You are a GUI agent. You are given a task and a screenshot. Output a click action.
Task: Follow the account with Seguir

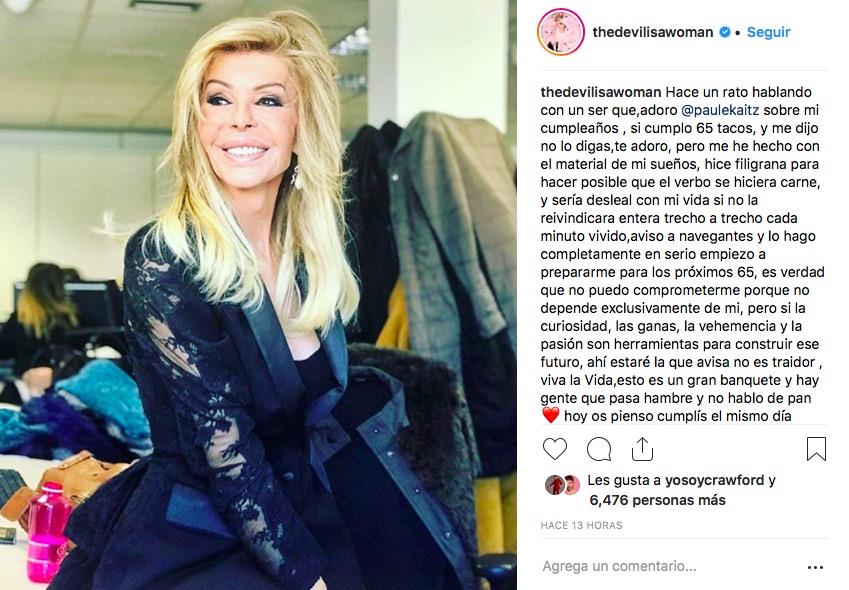point(768,32)
